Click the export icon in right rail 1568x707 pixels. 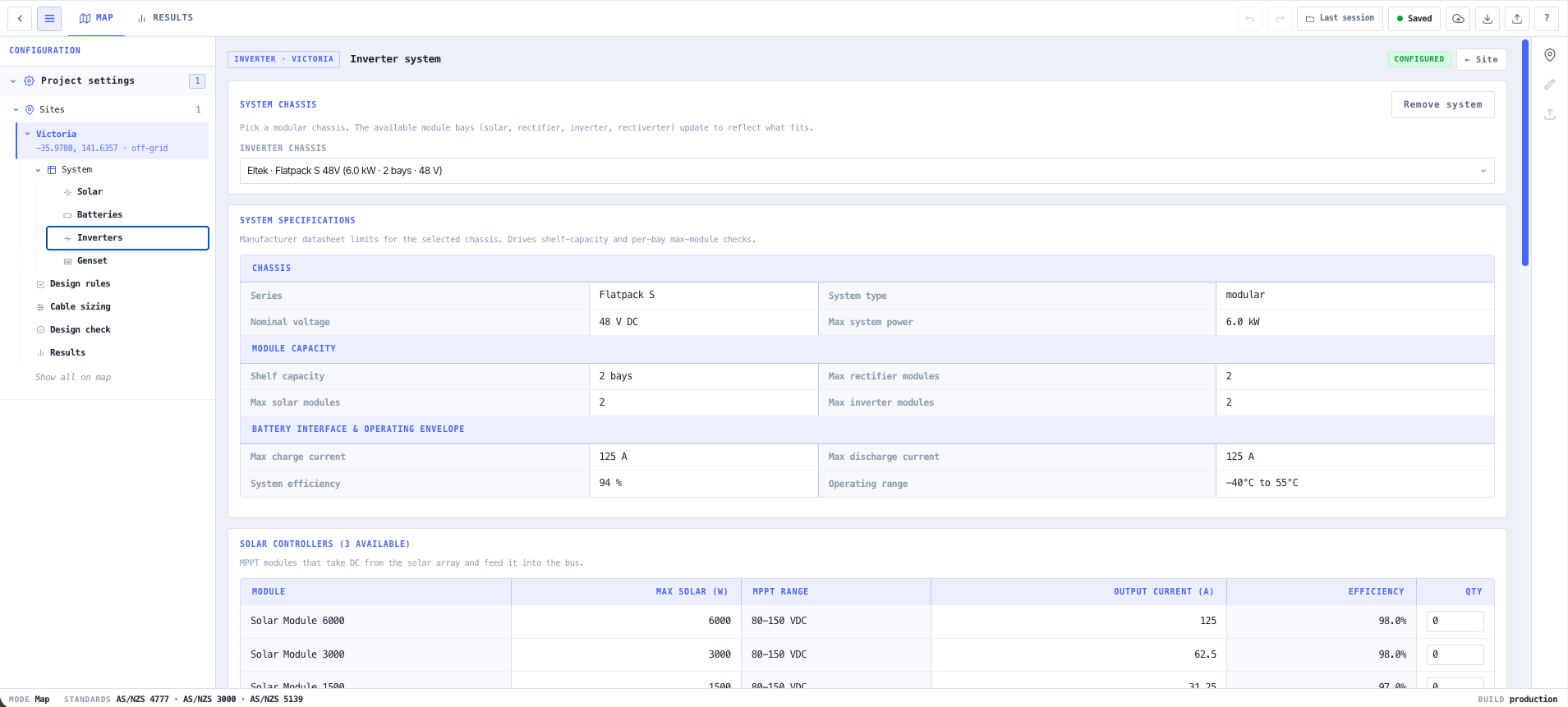point(1550,114)
